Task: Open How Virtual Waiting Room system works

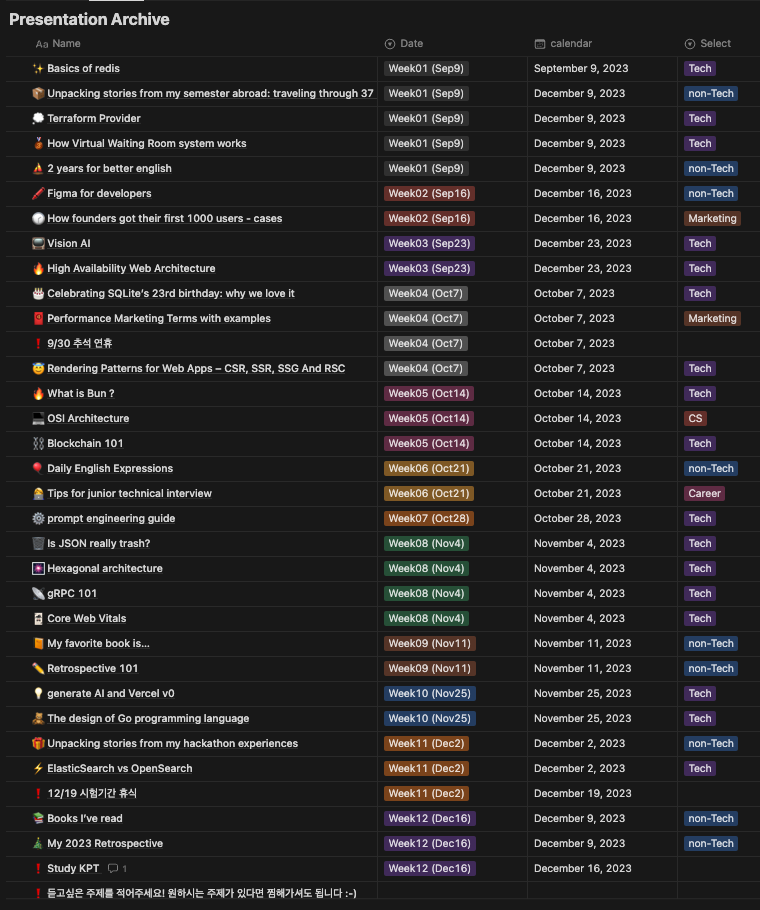Action: [x=147, y=143]
